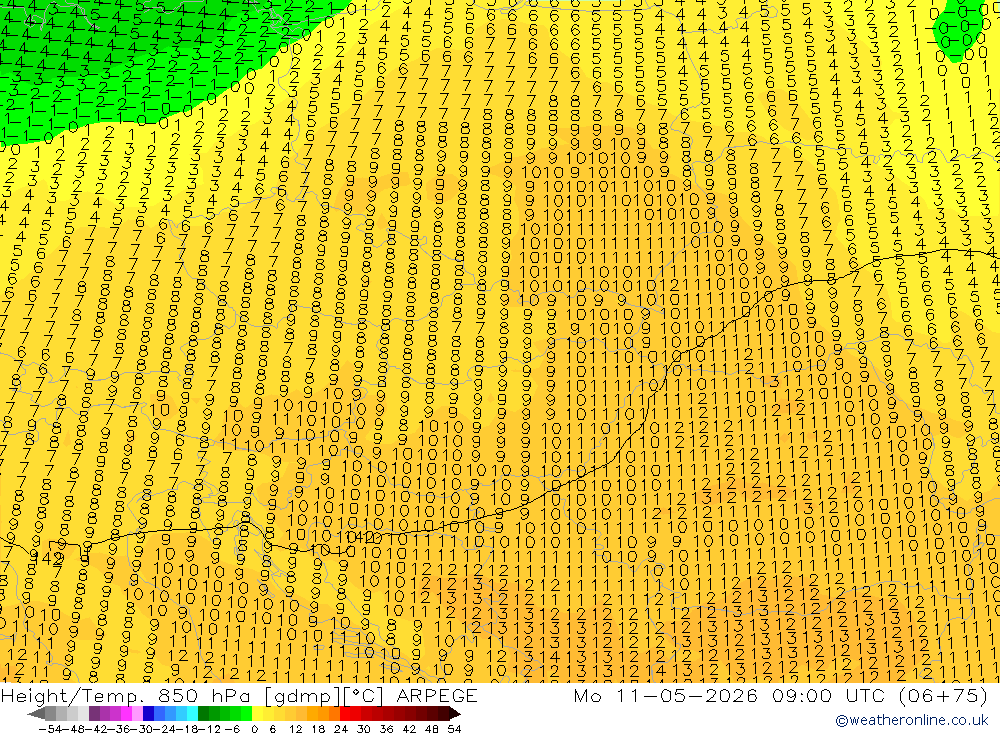The height and width of the screenshot is (733, 1000).
Task: Click the cyan swatch above -18
Action: tap(191, 713)
